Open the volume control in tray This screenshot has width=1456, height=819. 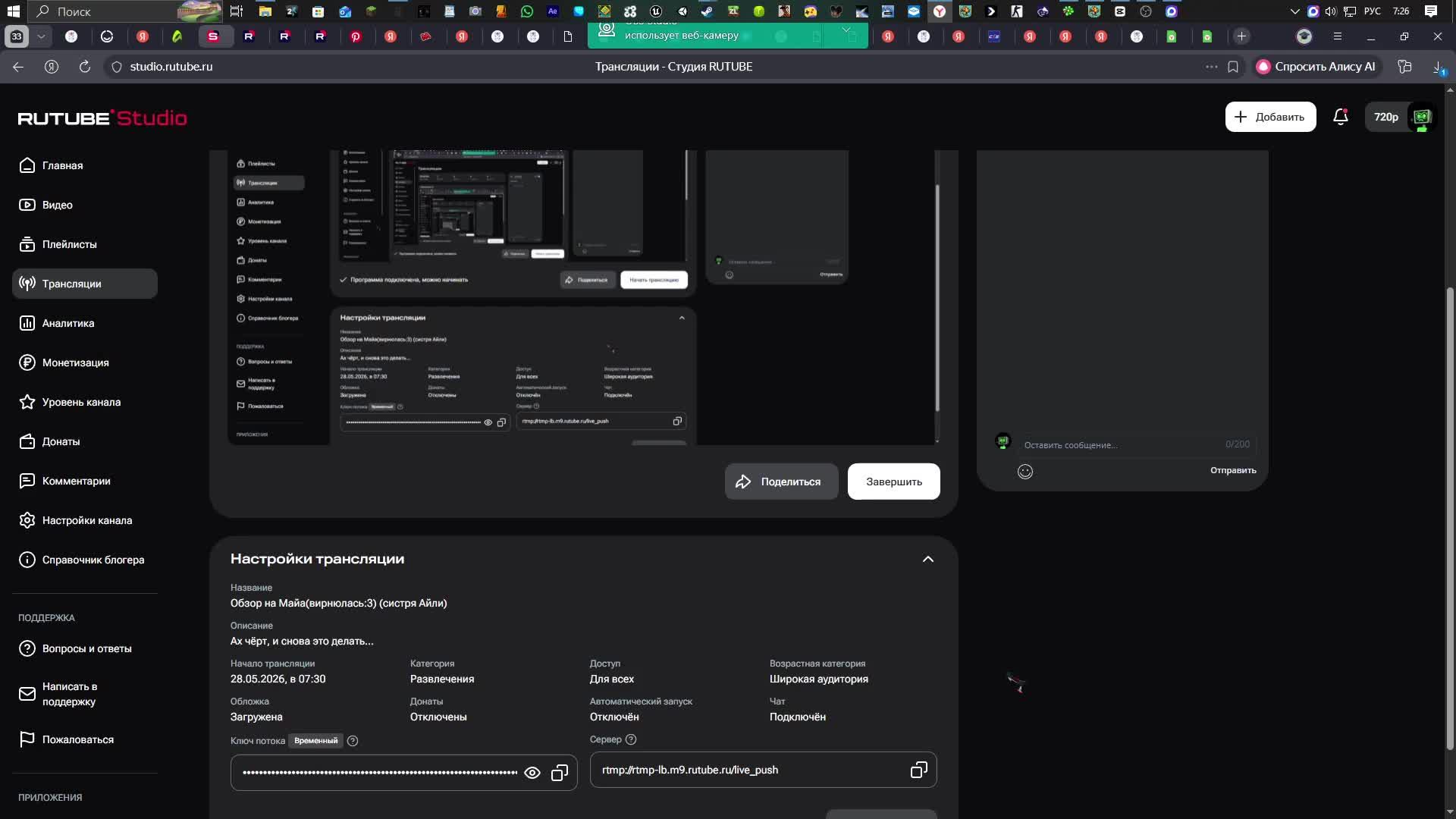click(1331, 11)
